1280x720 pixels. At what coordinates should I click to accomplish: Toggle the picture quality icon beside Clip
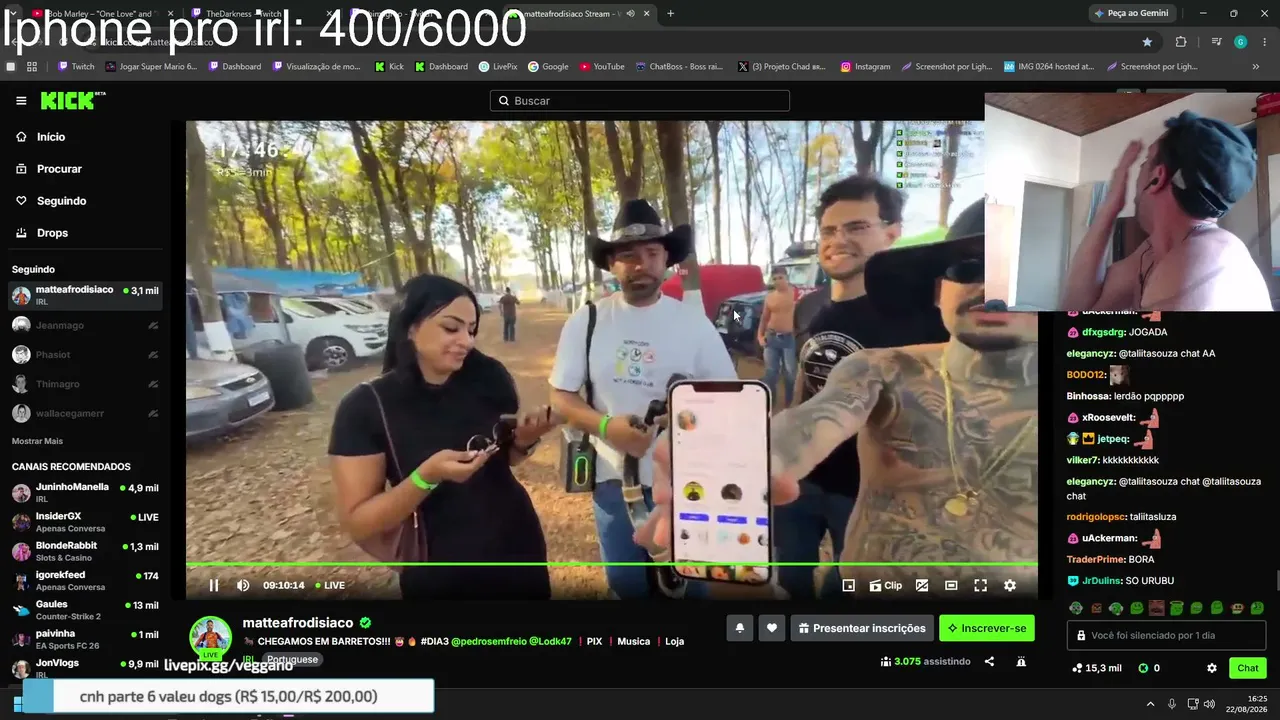click(922, 585)
